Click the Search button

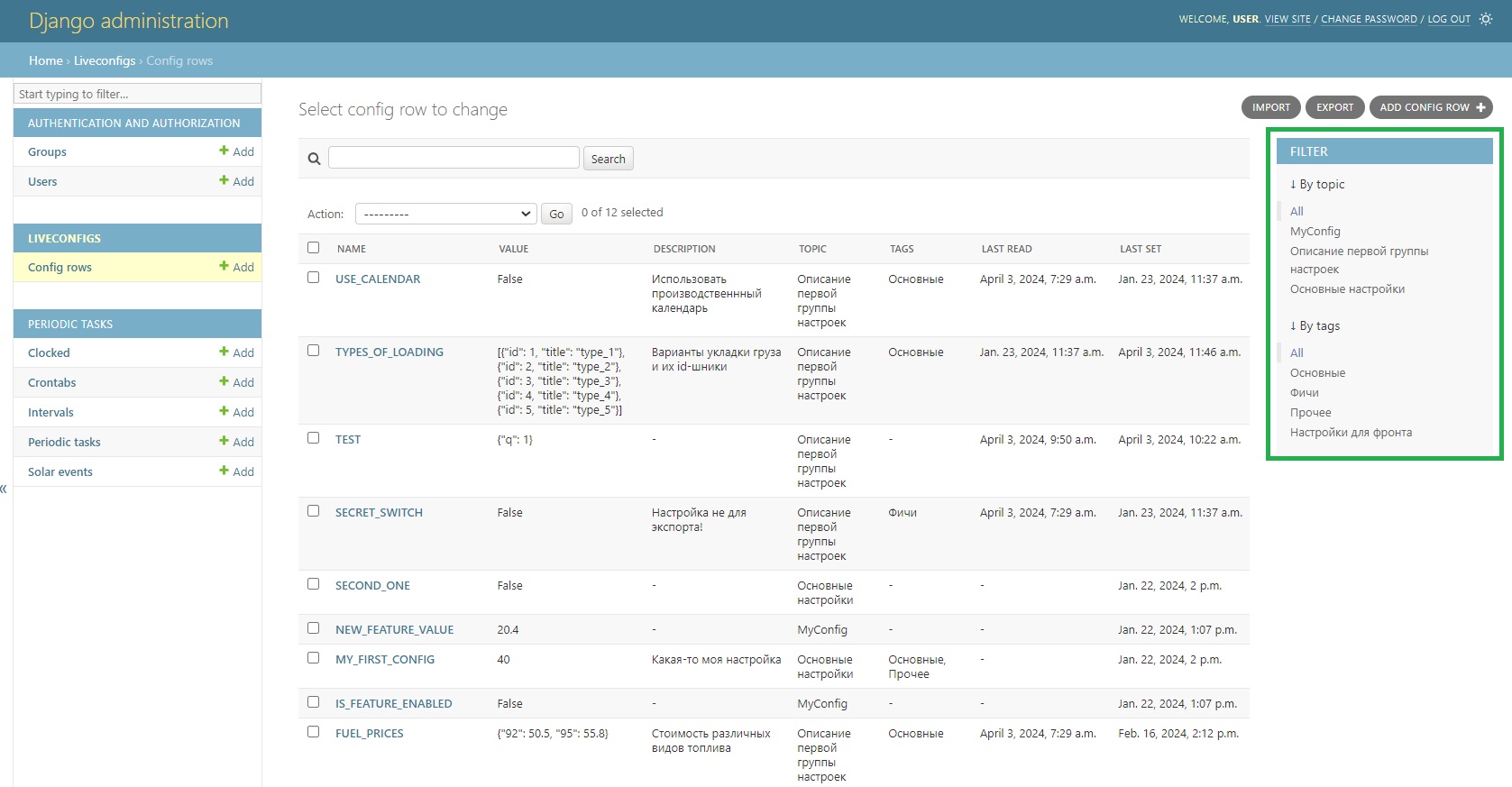pyautogui.click(x=609, y=159)
